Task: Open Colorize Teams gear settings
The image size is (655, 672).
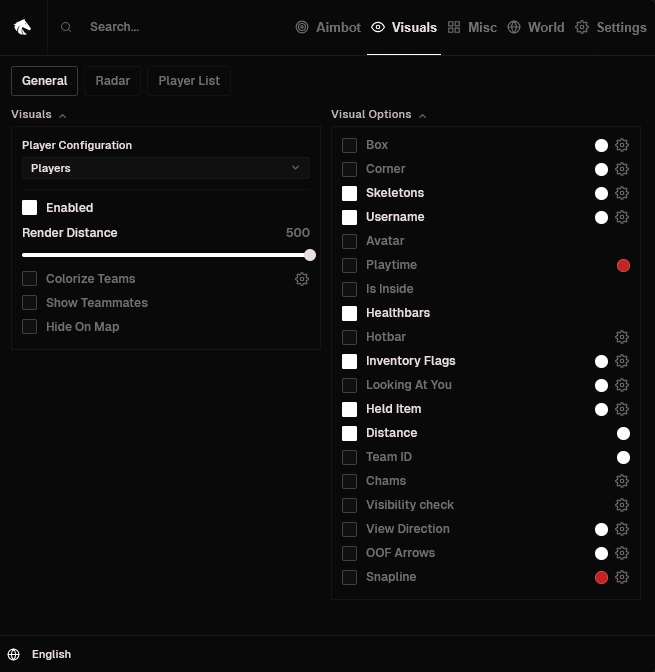Action: [302, 279]
